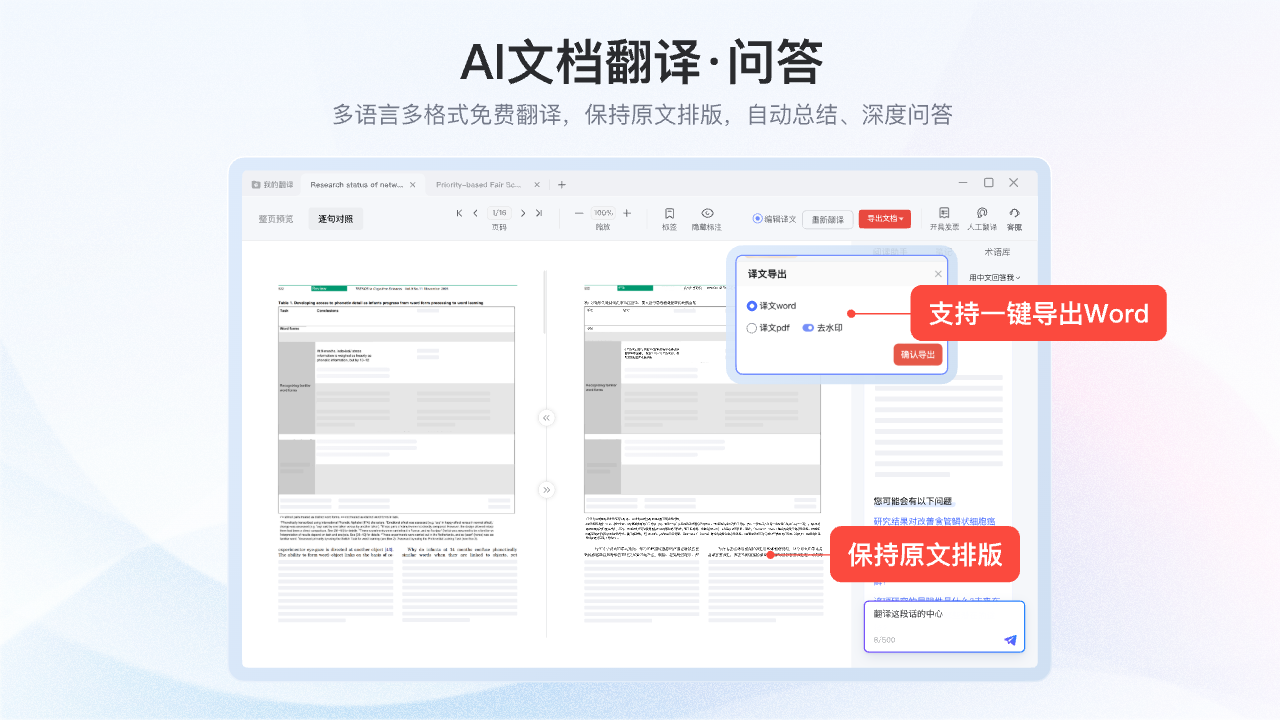This screenshot has width=1280, height=720.
Task: Open 开具发票 invoice icon
Action: point(943,212)
